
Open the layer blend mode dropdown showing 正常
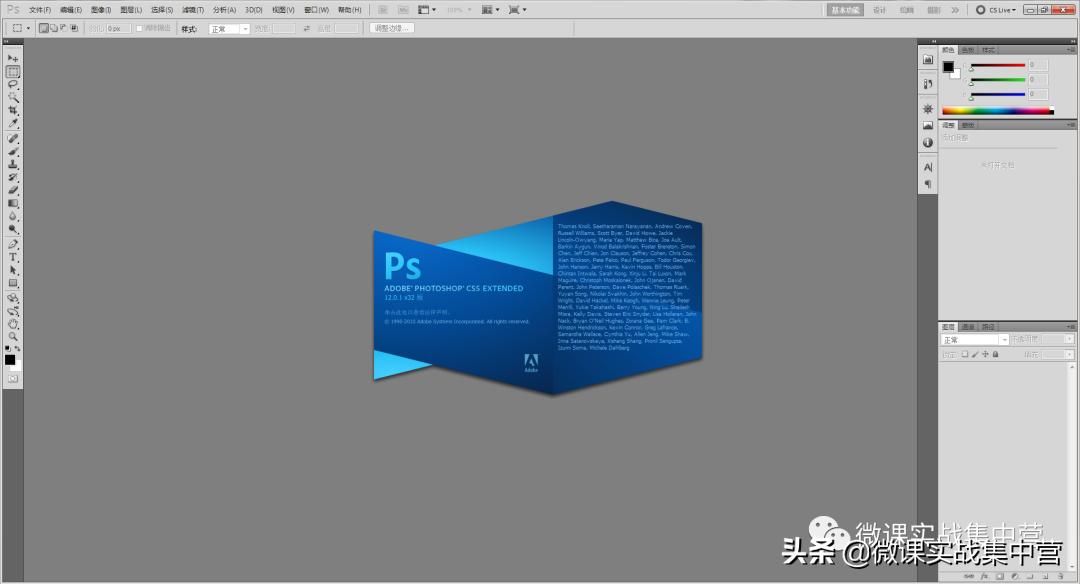pos(971,338)
